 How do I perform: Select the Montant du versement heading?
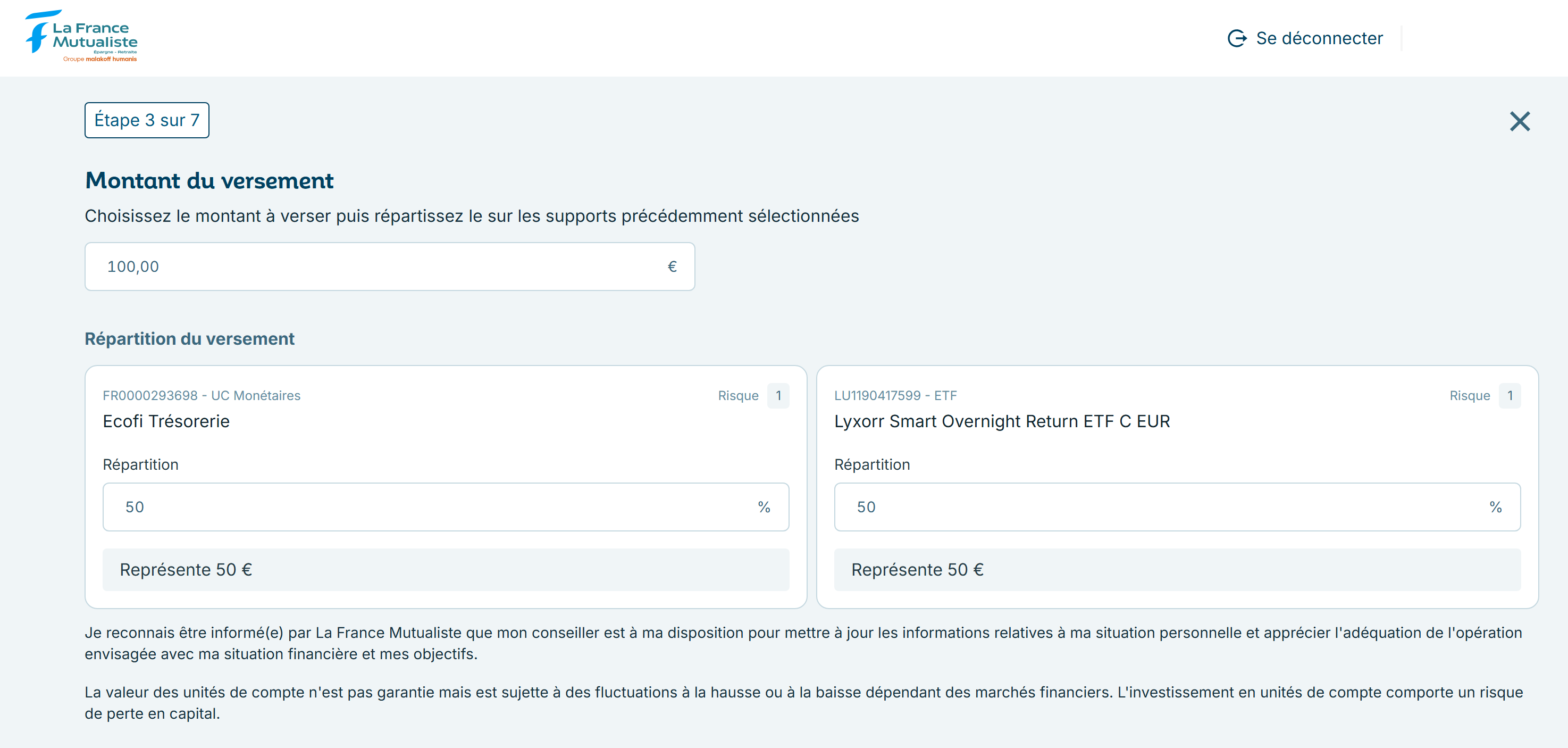coord(209,180)
